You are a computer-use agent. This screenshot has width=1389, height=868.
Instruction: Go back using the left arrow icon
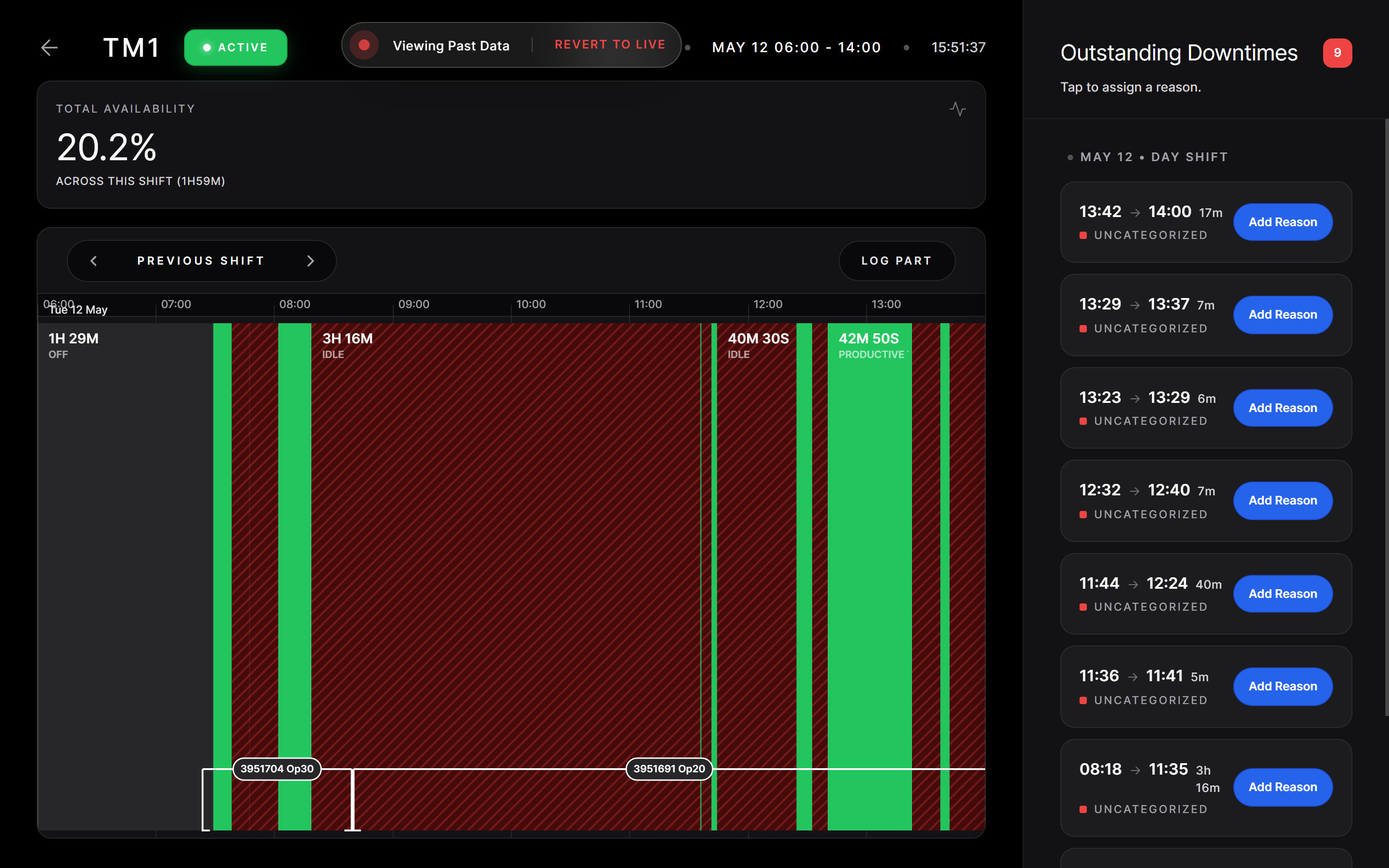(x=50, y=48)
